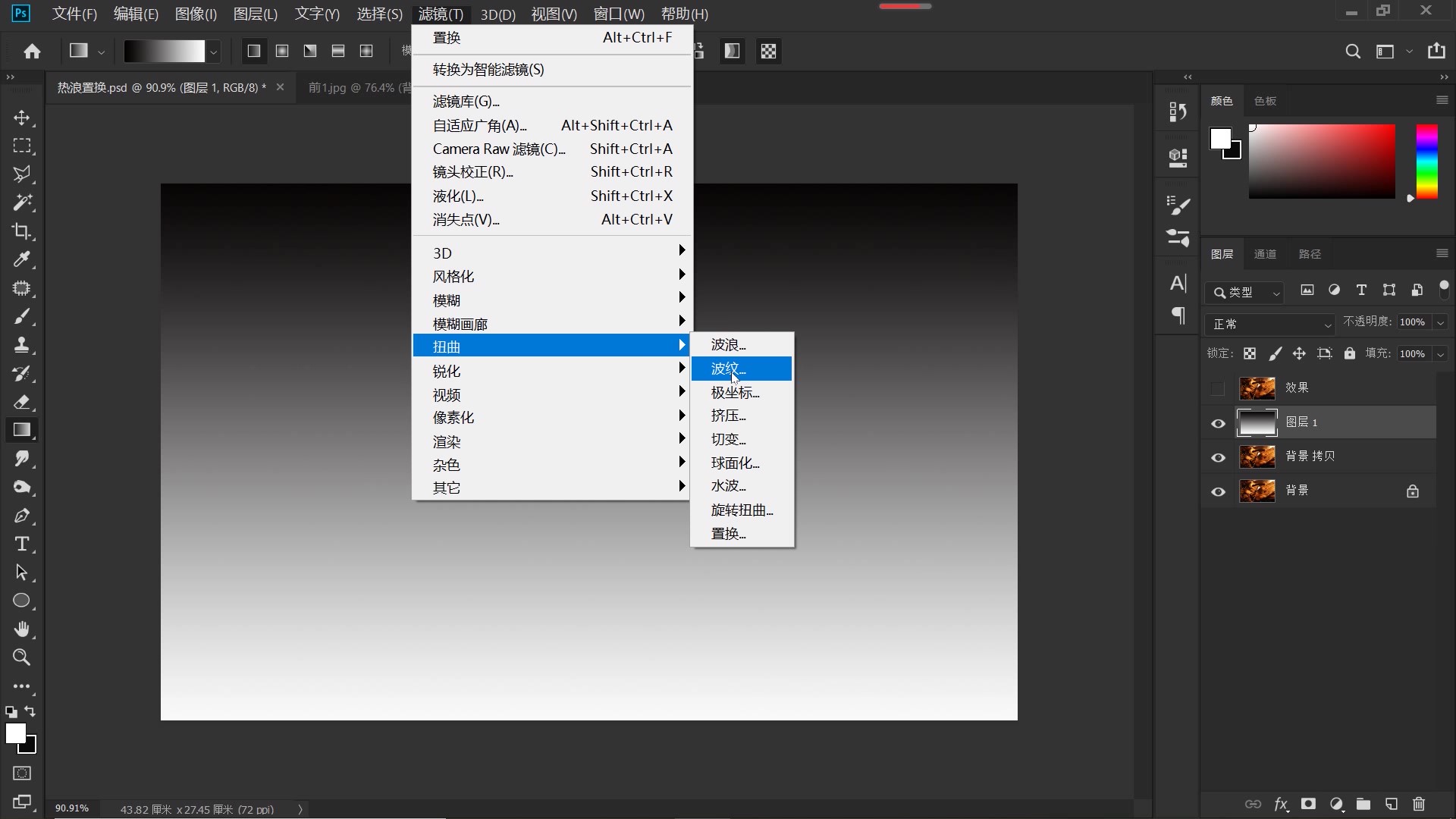
Task: Open the 类型 layer filter dropdown
Action: point(1245,292)
